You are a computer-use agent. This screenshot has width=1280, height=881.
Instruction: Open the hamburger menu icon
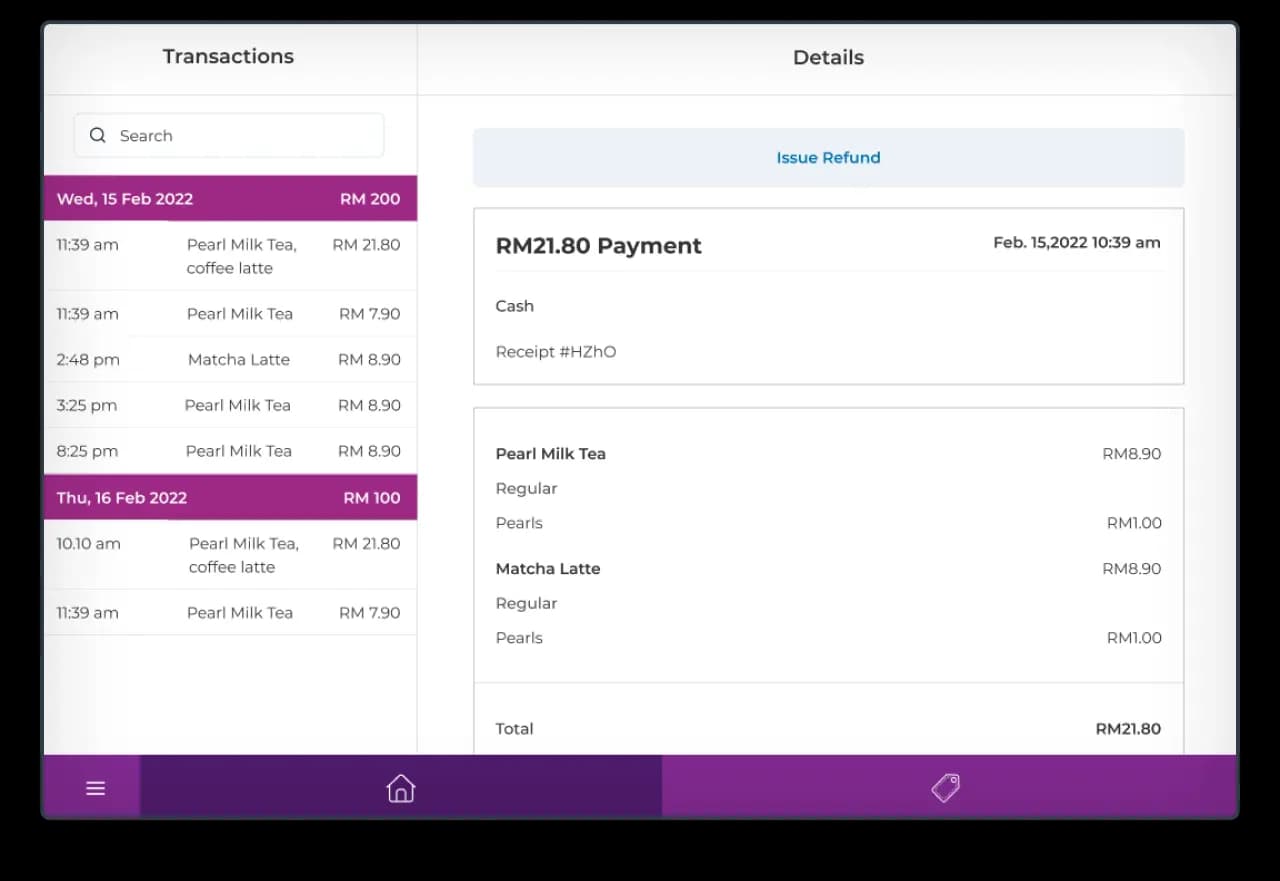coord(95,788)
